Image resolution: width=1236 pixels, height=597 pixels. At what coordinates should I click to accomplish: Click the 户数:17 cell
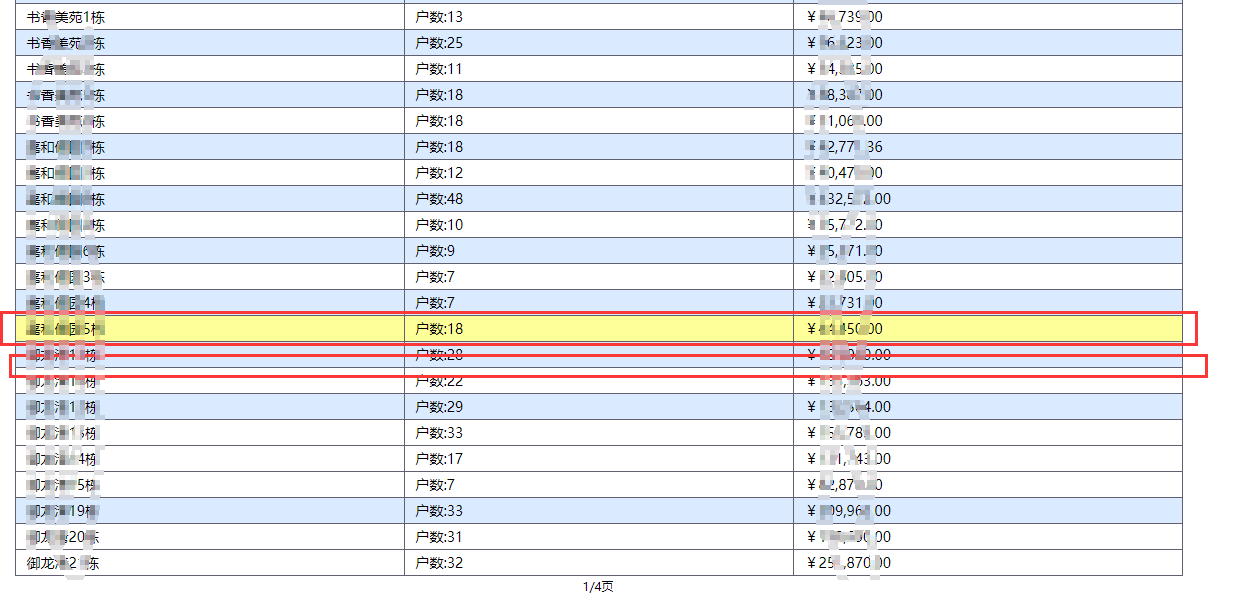(x=599, y=459)
